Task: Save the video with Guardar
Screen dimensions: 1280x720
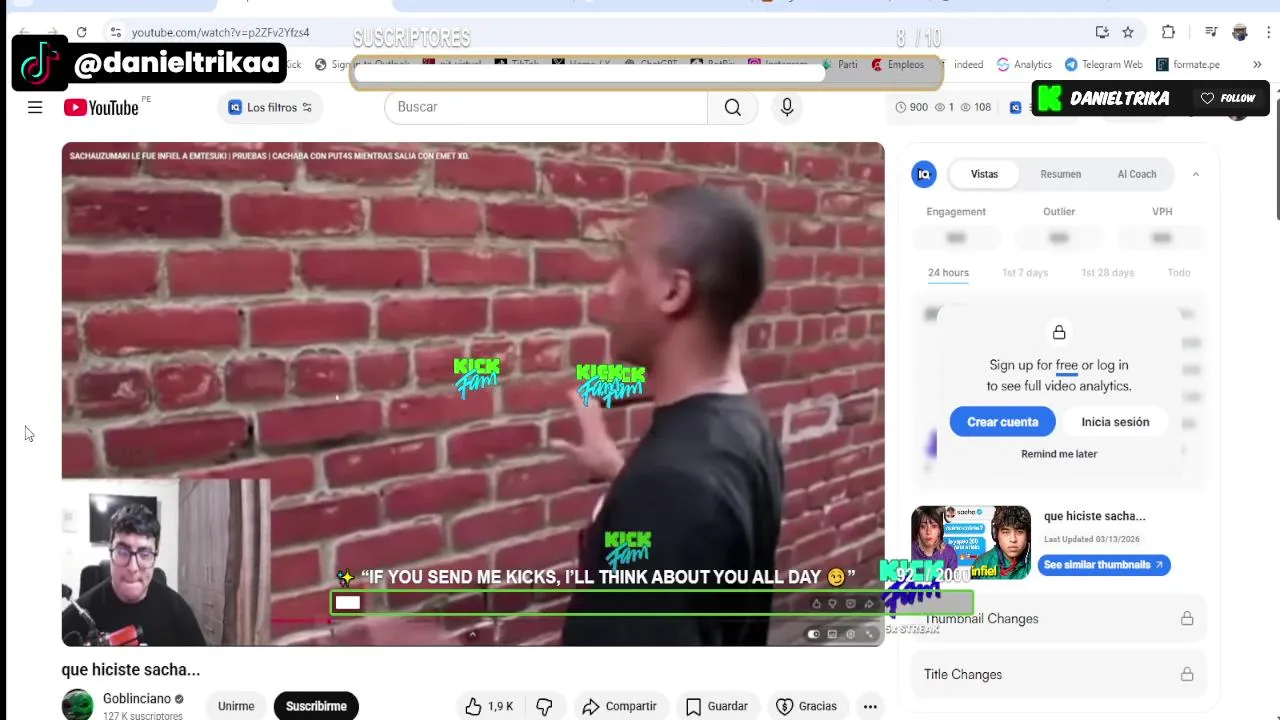Action: [716, 706]
